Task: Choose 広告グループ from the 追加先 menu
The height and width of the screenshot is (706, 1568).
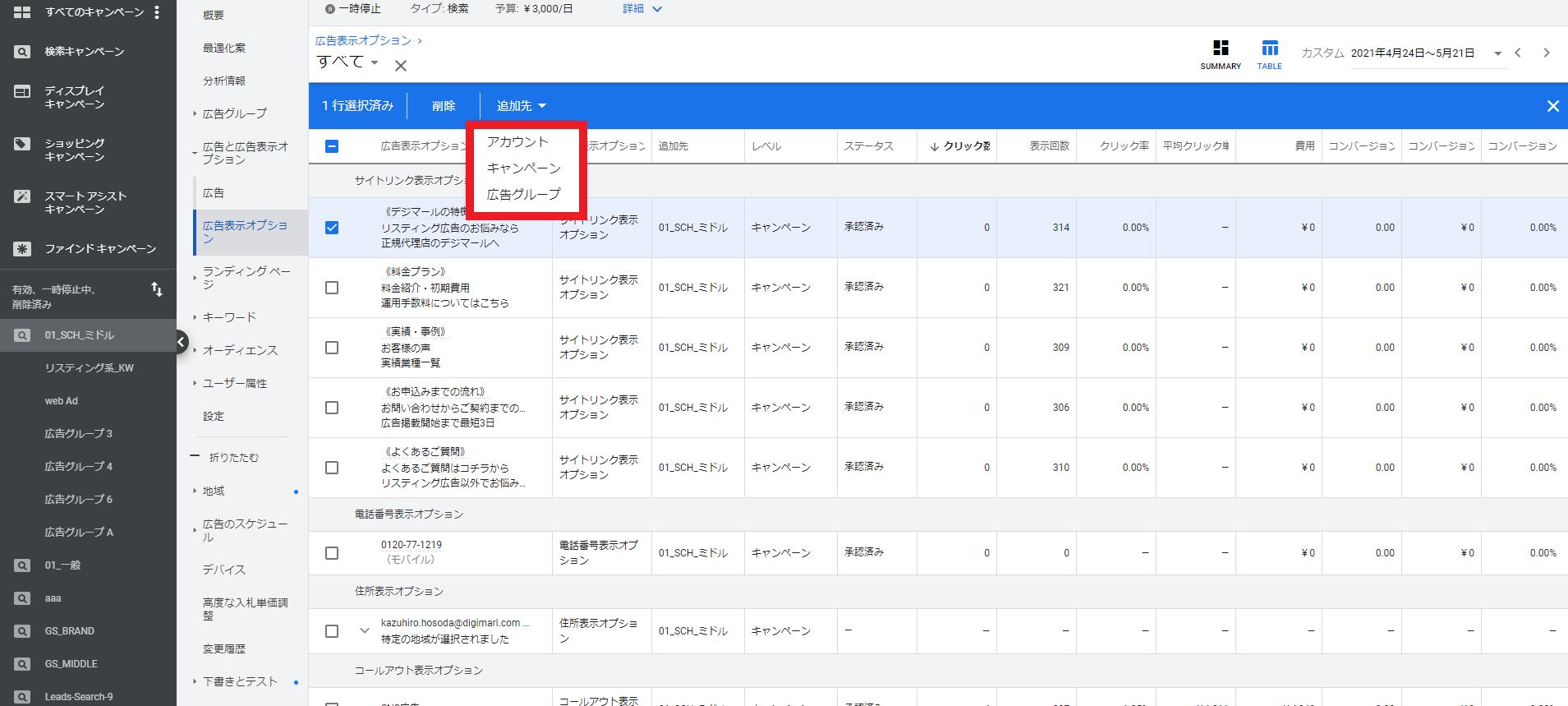Action: [524, 194]
